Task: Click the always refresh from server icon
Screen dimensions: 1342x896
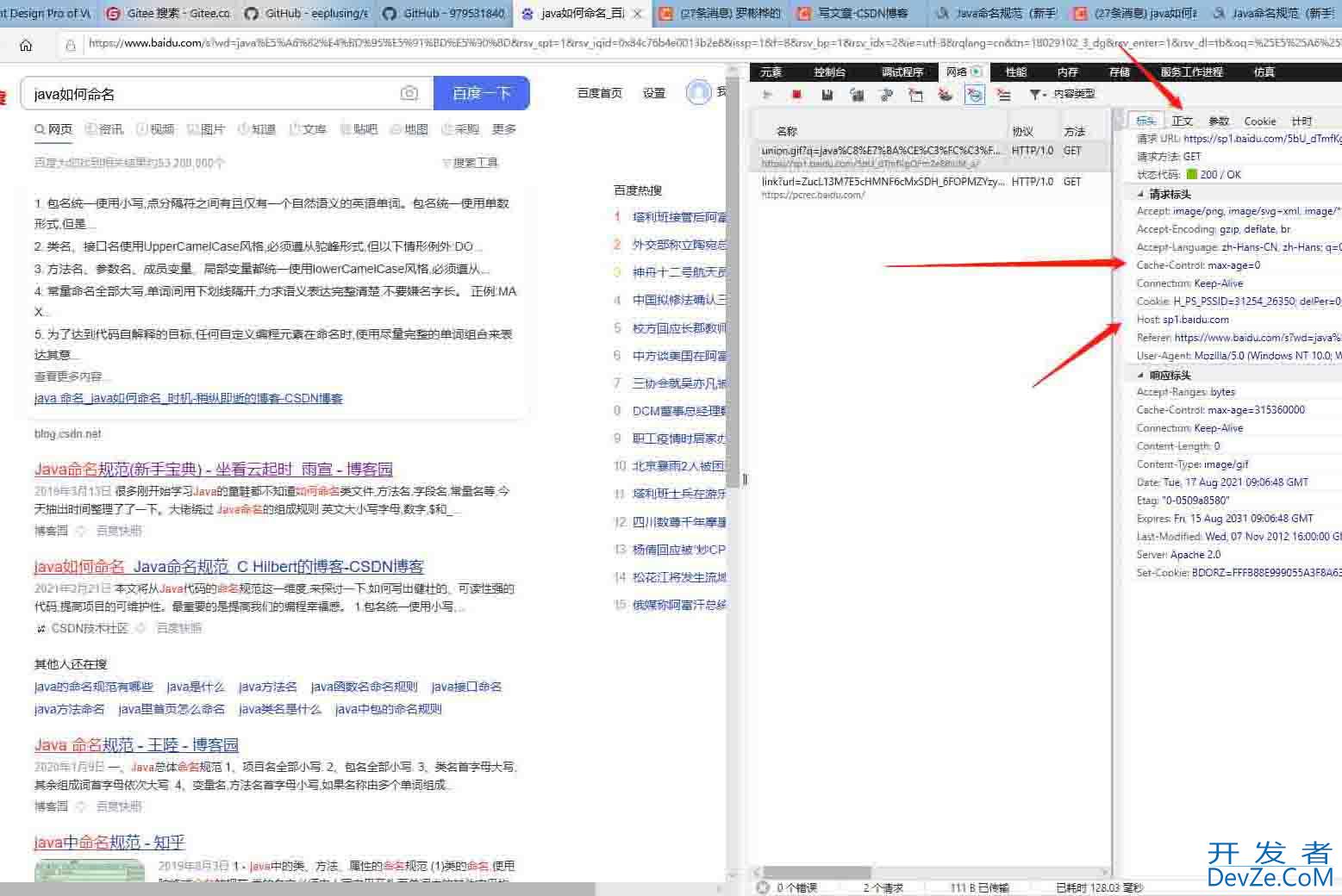Action: [x=857, y=95]
